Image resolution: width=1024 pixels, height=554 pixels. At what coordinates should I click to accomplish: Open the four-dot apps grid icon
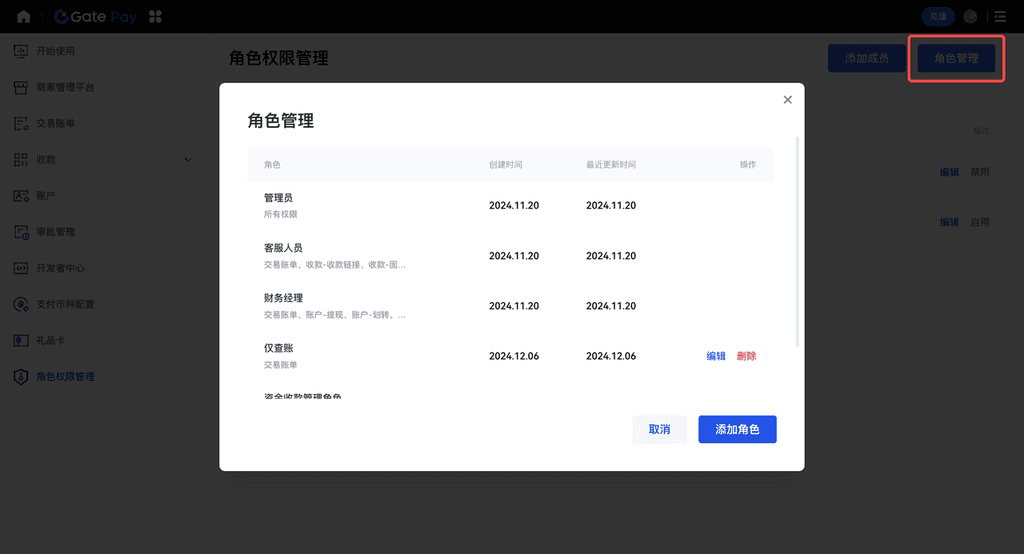pos(154,16)
